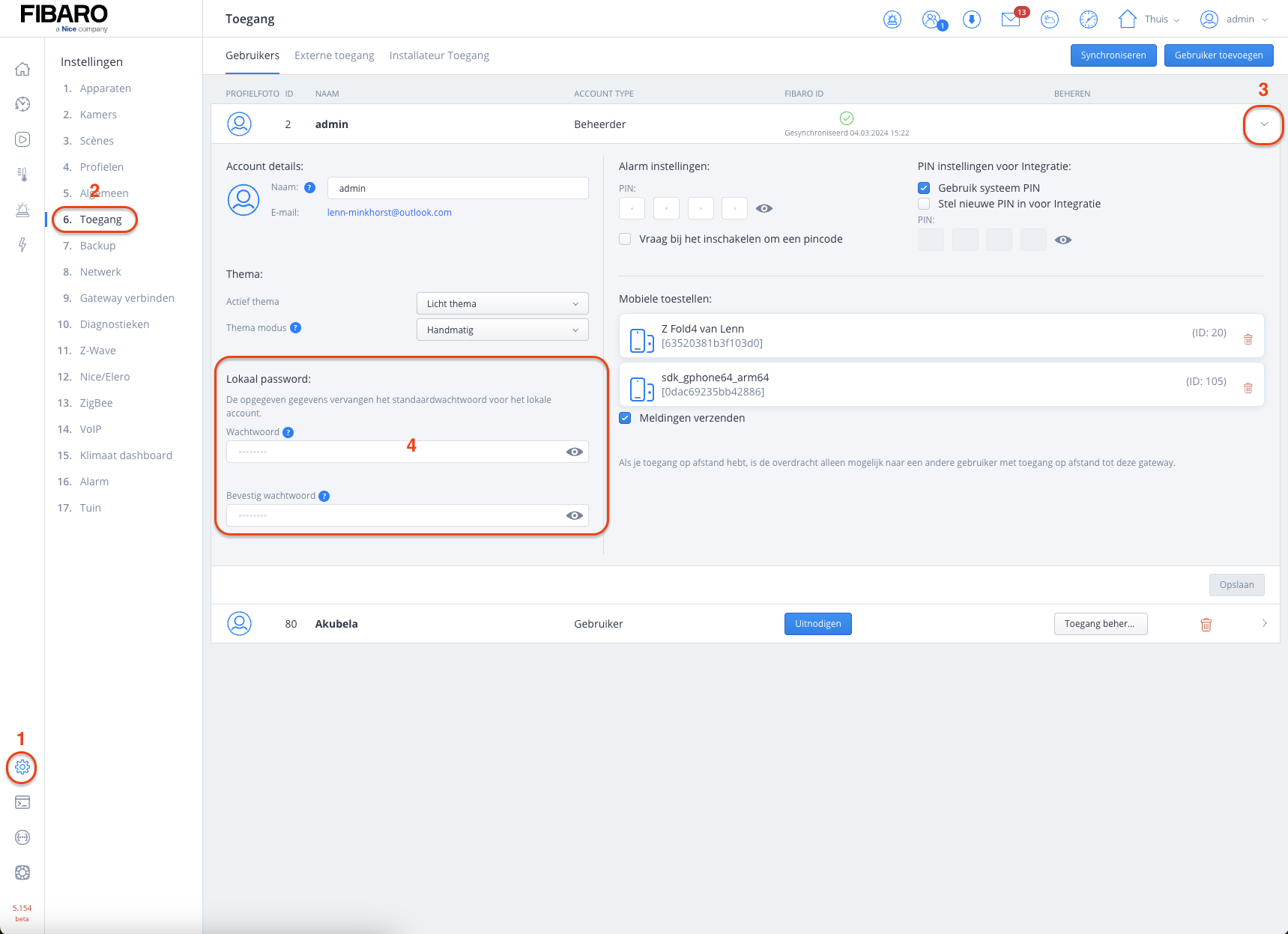Select 'Netwerk' in the settings menu
The height and width of the screenshot is (934, 1288).
100,272
